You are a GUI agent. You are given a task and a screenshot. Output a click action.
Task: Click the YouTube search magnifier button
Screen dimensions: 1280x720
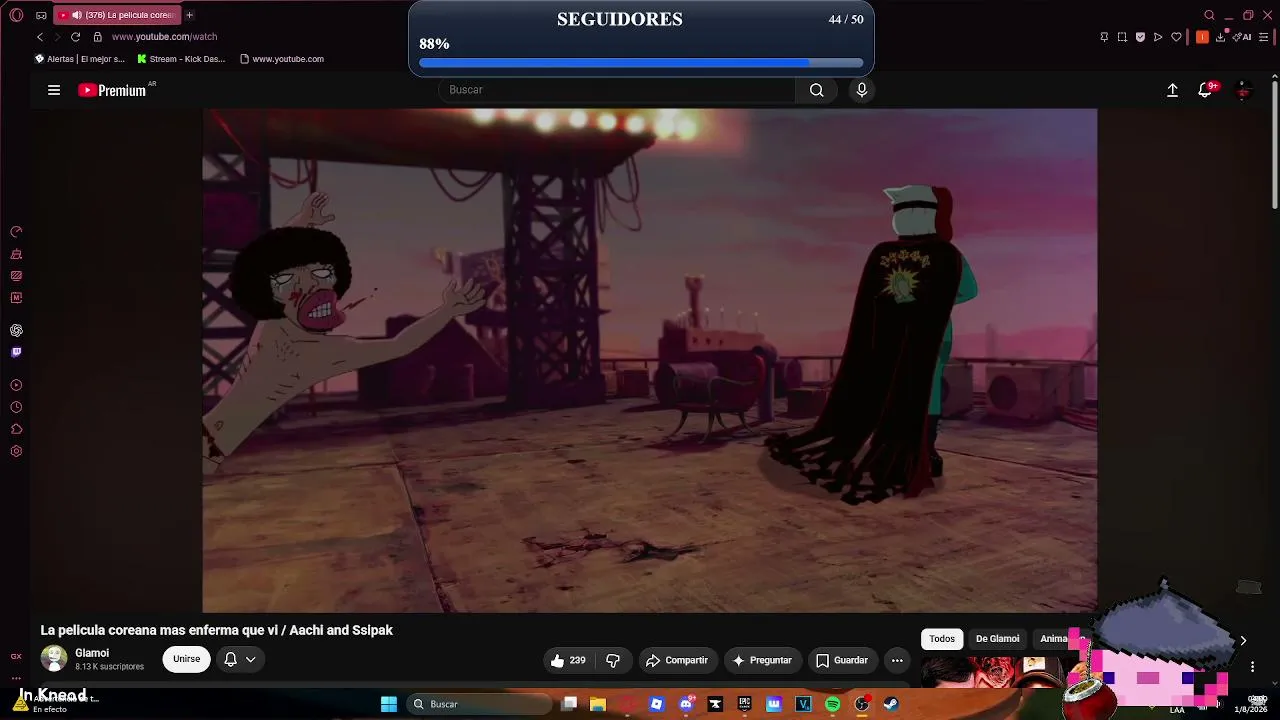(817, 90)
